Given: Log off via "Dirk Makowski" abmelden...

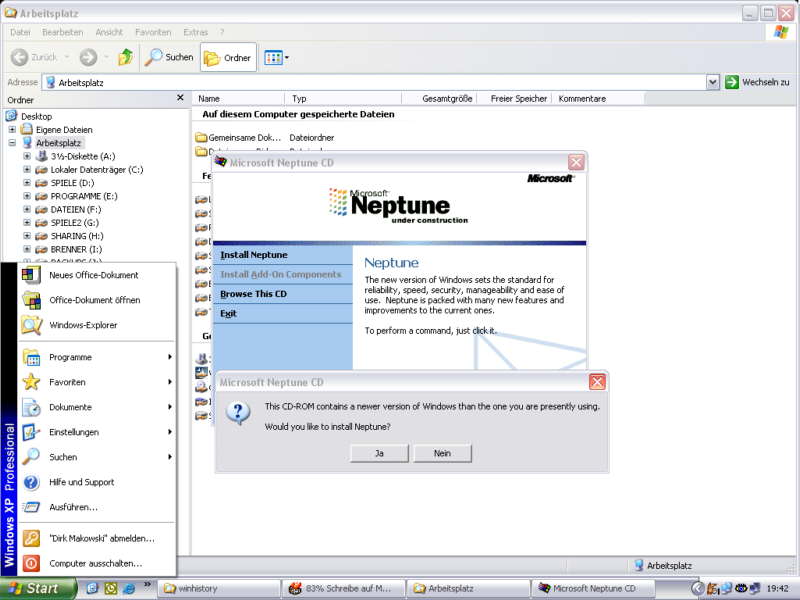Looking at the screenshot, I should [97, 538].
